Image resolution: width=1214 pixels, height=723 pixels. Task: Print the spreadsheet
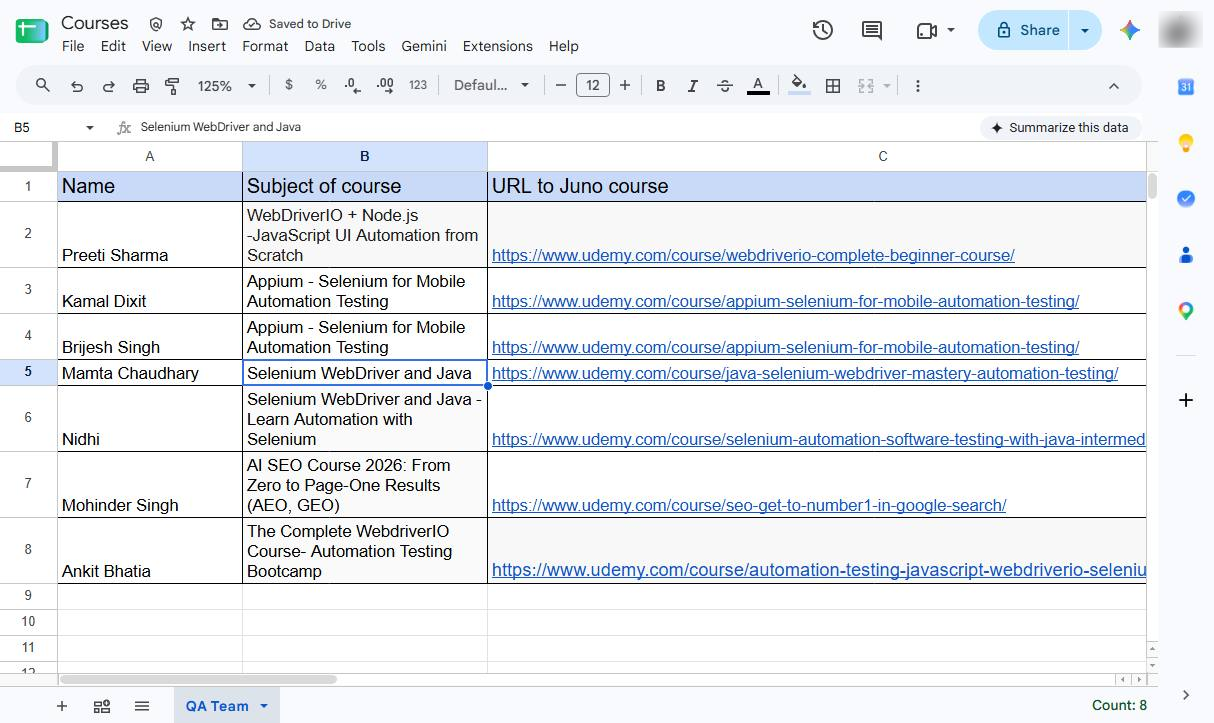141,86
